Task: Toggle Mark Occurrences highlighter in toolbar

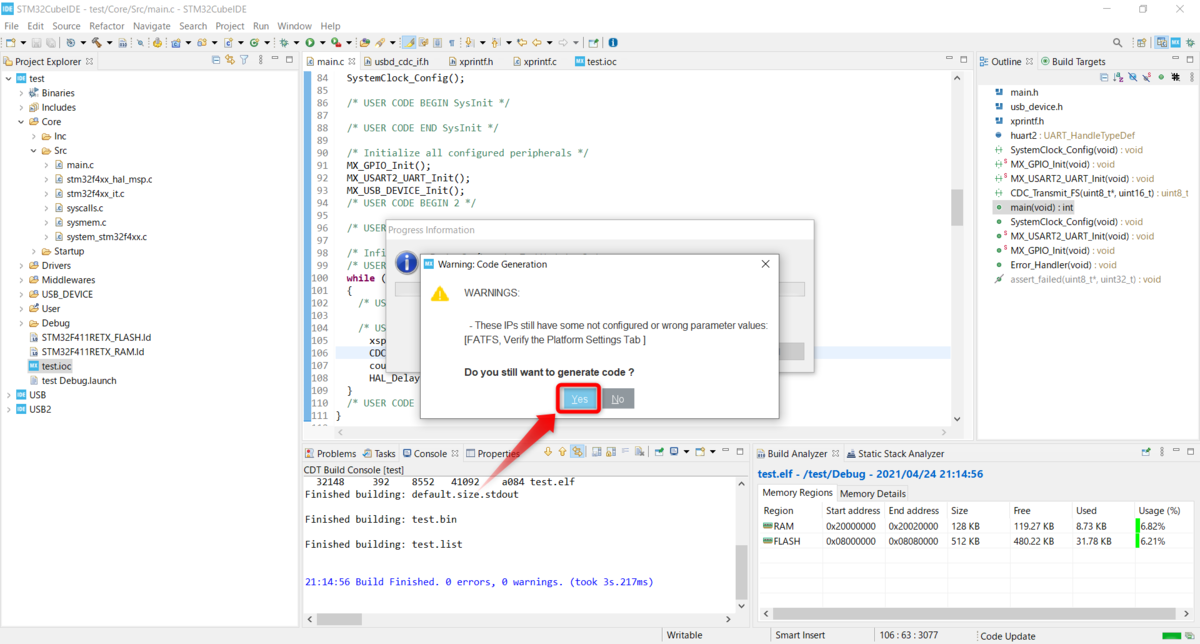Action: (409, 43)
